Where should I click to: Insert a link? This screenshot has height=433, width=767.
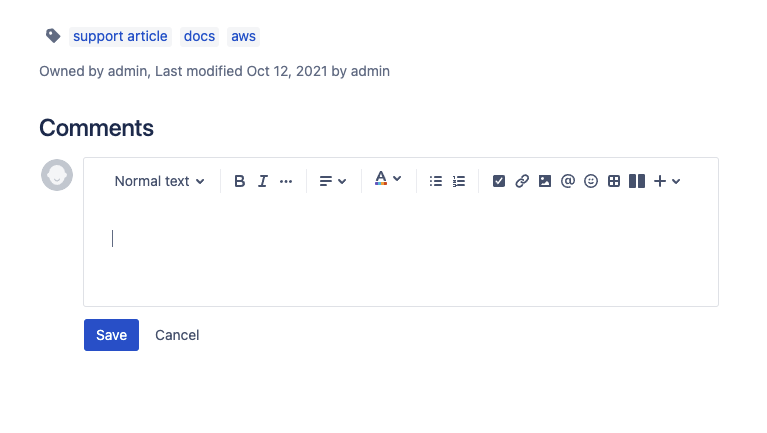[522, 181]
